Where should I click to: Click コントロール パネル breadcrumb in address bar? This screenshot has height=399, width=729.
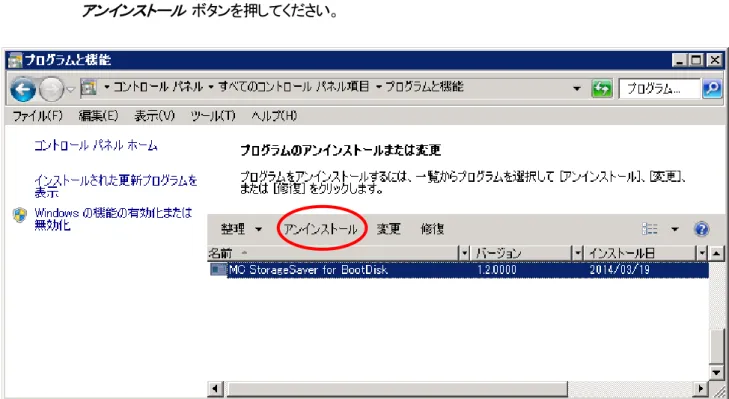click(158, 86)
